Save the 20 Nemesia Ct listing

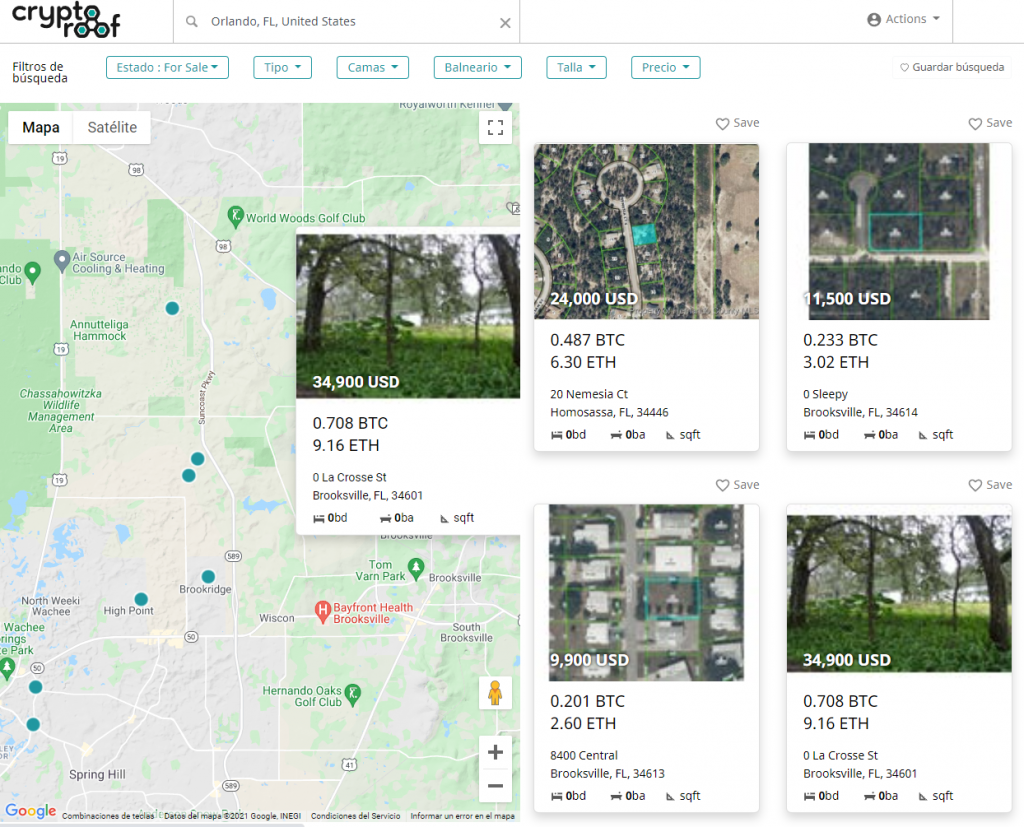(737, 123)
